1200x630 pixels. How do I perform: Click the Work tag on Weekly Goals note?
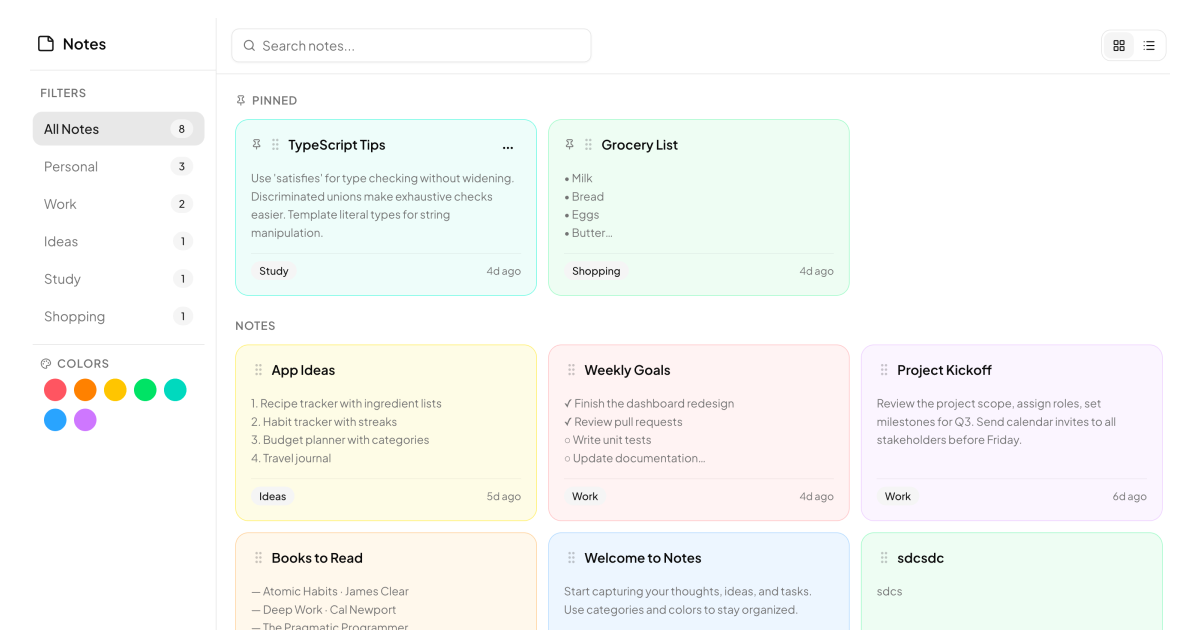click(x=585, y=496)
